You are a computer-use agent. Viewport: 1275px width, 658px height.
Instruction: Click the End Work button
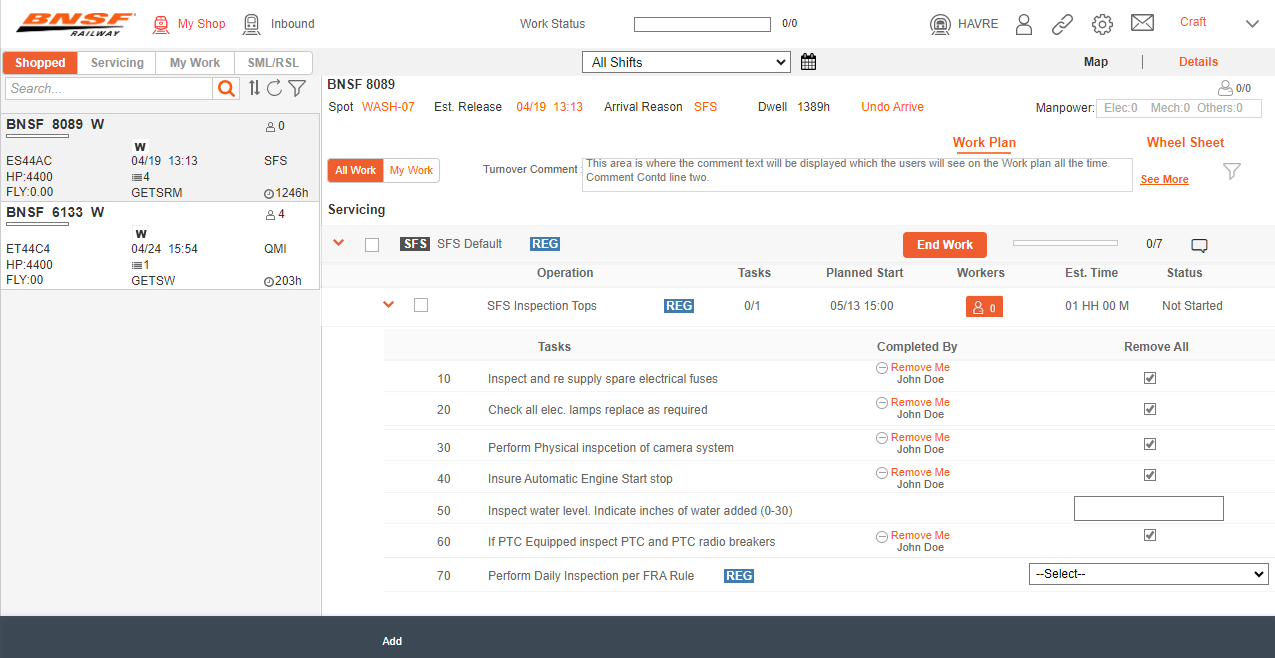945,245
